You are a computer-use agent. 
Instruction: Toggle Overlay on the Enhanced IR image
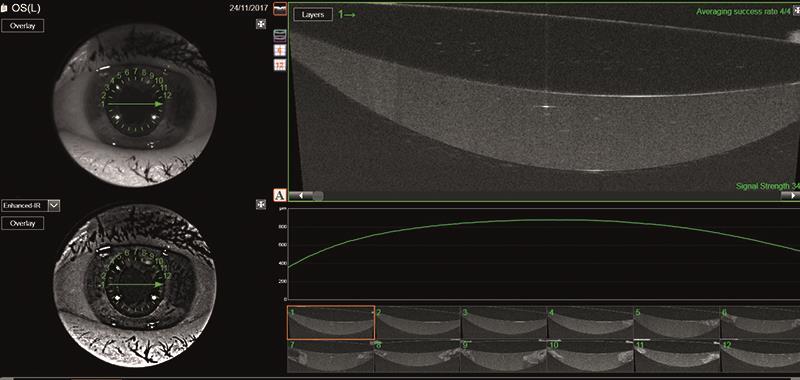[22, 223]
